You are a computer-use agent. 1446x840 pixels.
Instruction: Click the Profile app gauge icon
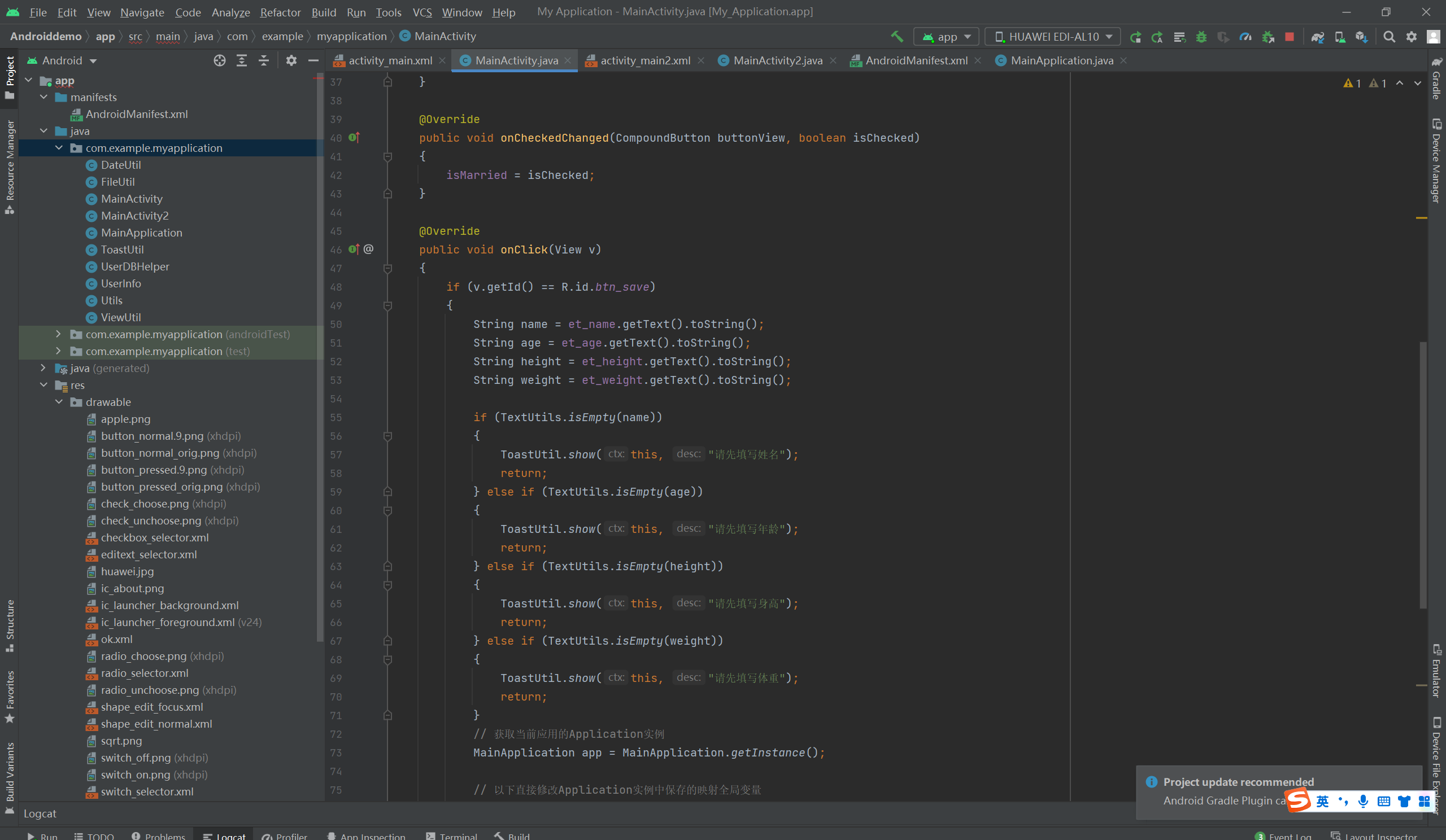click(x=1245, y=37)
